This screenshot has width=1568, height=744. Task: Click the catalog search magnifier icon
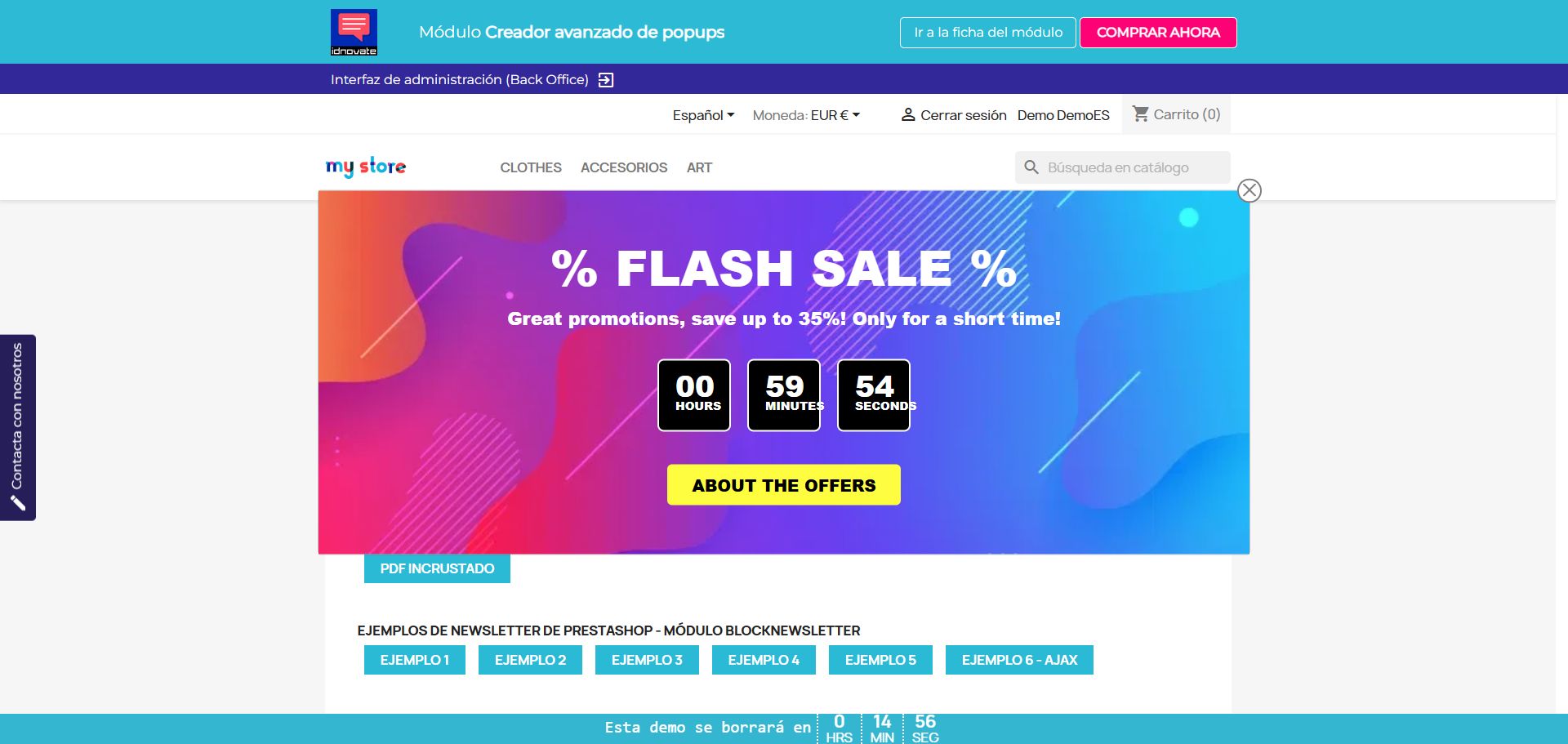(x=1031, y=167)
